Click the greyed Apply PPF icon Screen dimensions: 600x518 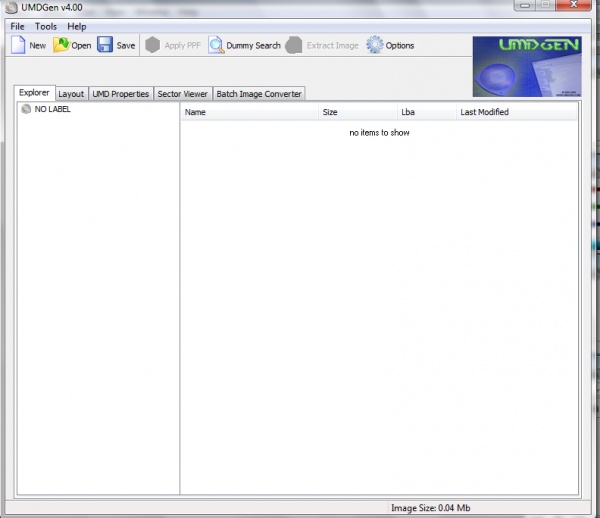pyautogui.click(x=152, y=45)
